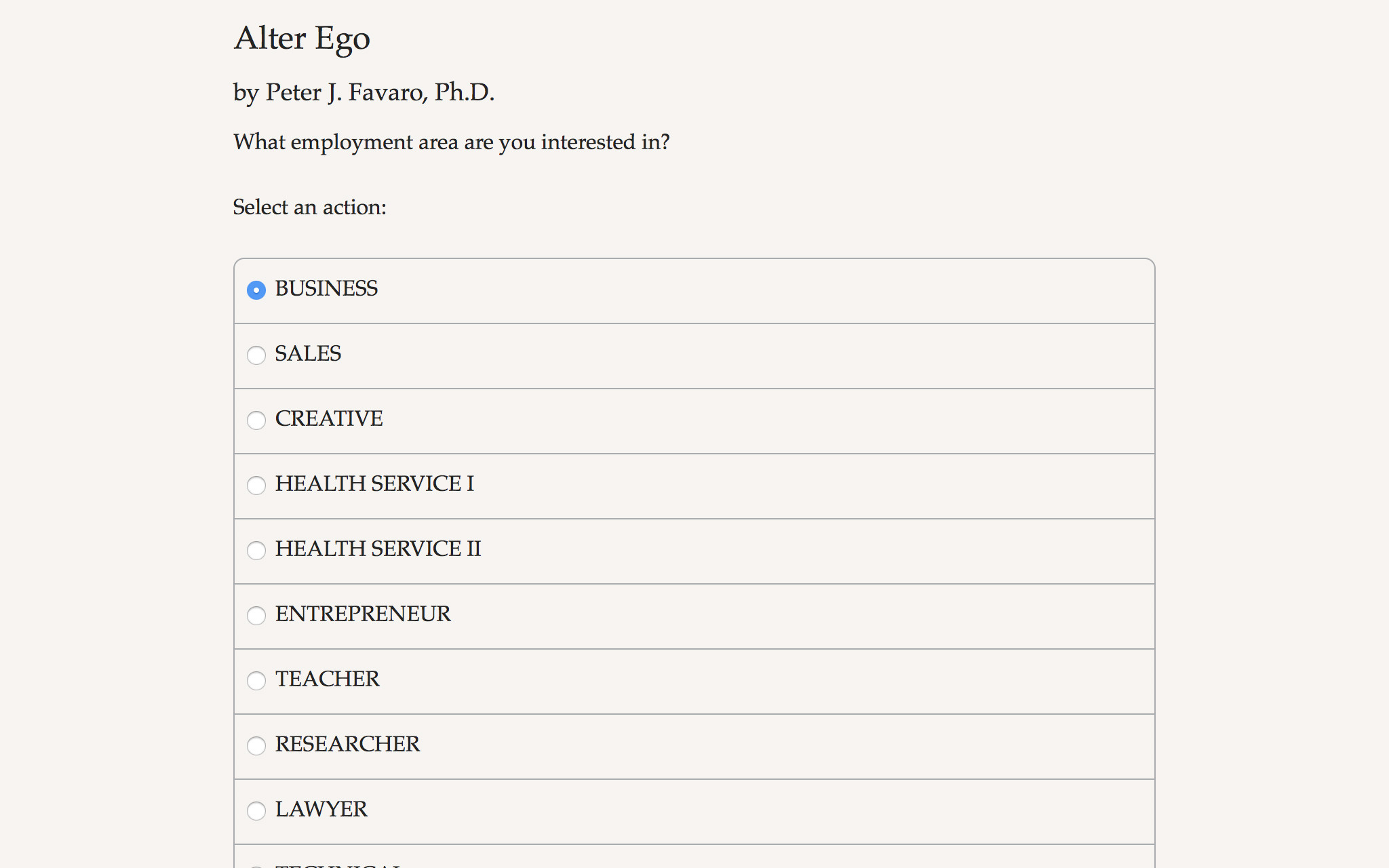Click the Alter Ego title heading
The image size is (1389, 868).
coord(302,39)
